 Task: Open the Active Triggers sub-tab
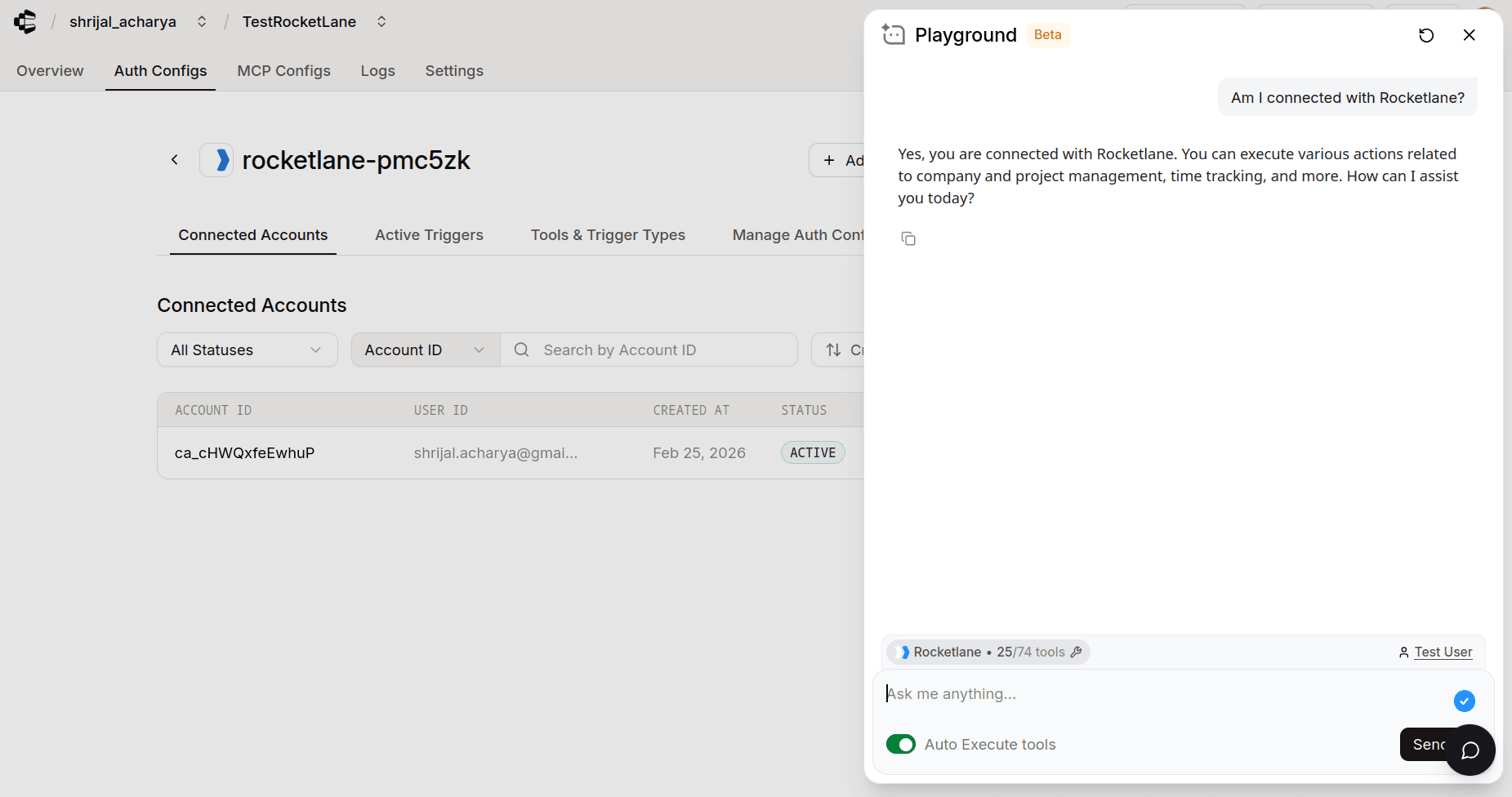[429, 235]
